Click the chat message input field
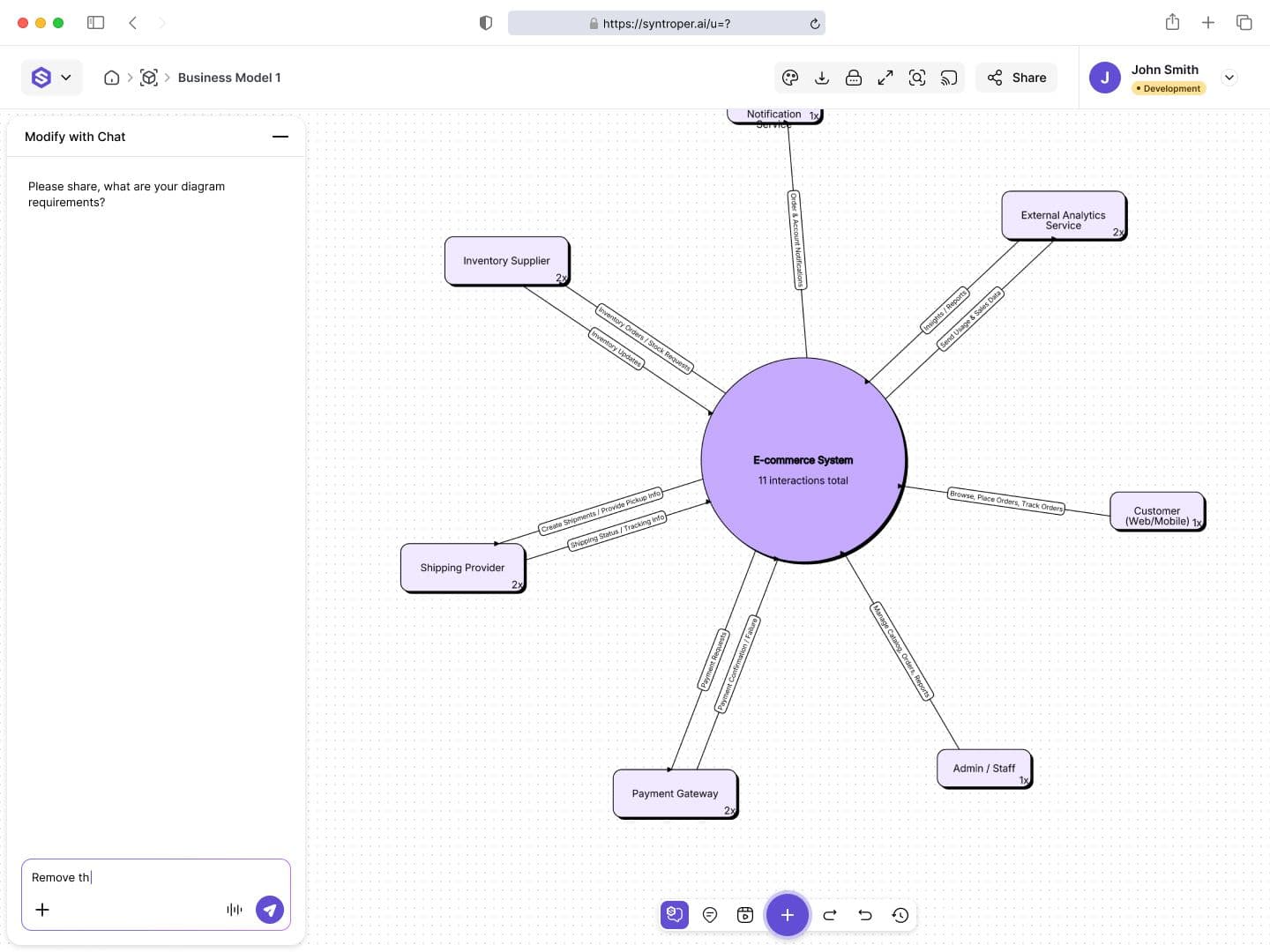1270x952 pixels. click(156, 877)
